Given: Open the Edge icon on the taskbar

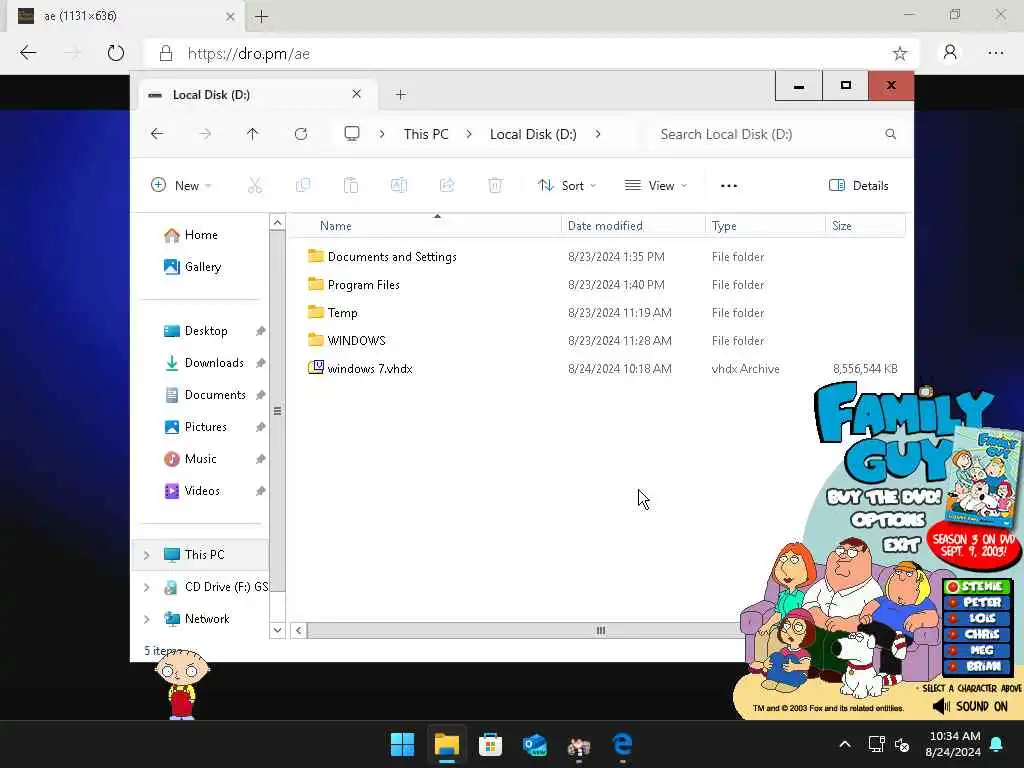Looking at the screenshot, I should [622, 744].
